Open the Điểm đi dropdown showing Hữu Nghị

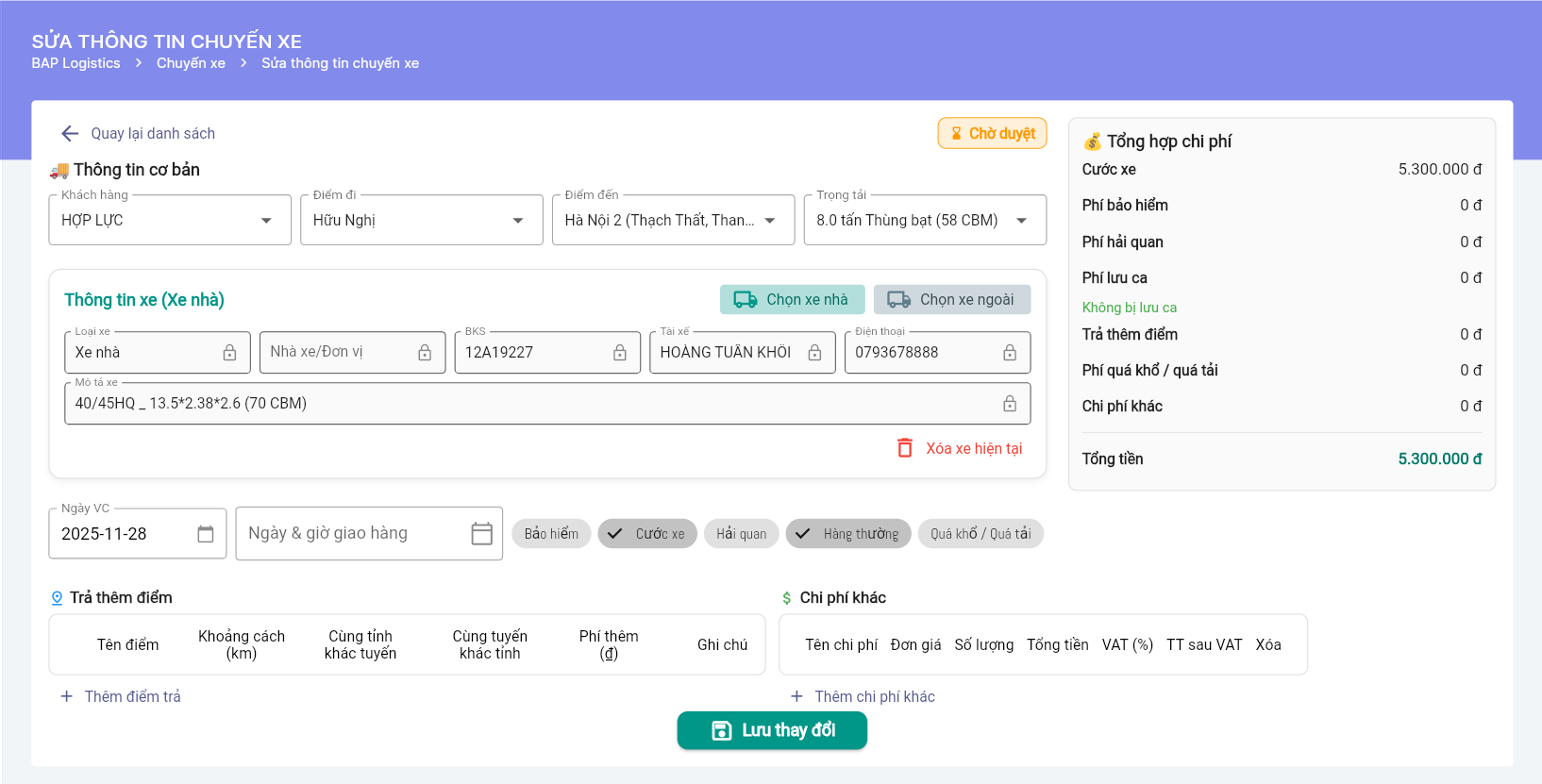(517, 221)
